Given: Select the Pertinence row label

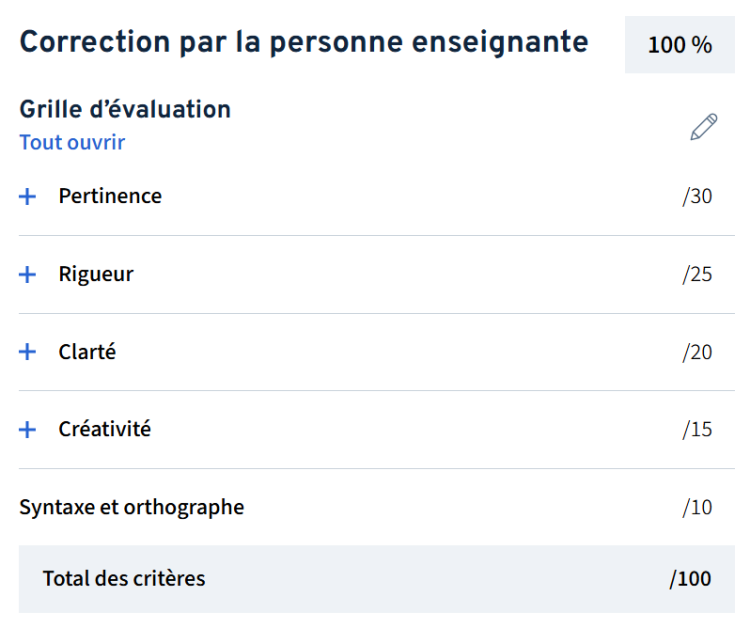Looking at the screenshot, I should point(110,196).
